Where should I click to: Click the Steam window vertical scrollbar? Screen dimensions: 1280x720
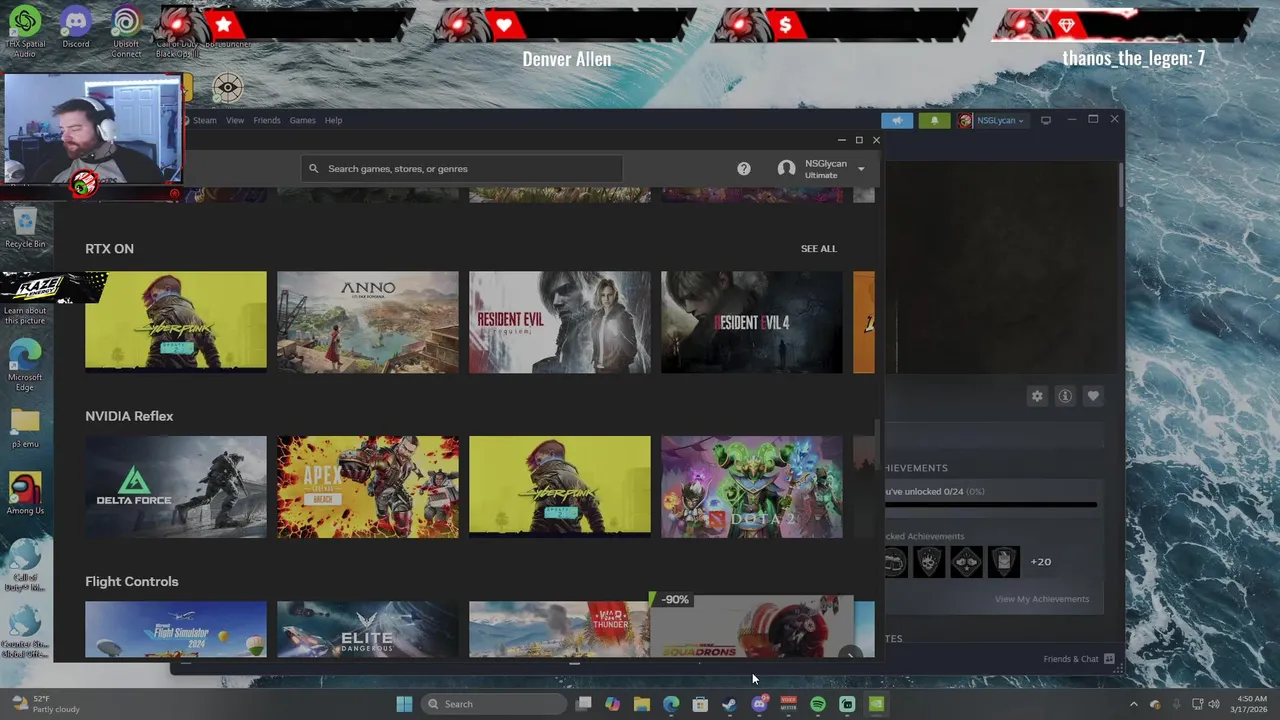[x=1121, y=185]
